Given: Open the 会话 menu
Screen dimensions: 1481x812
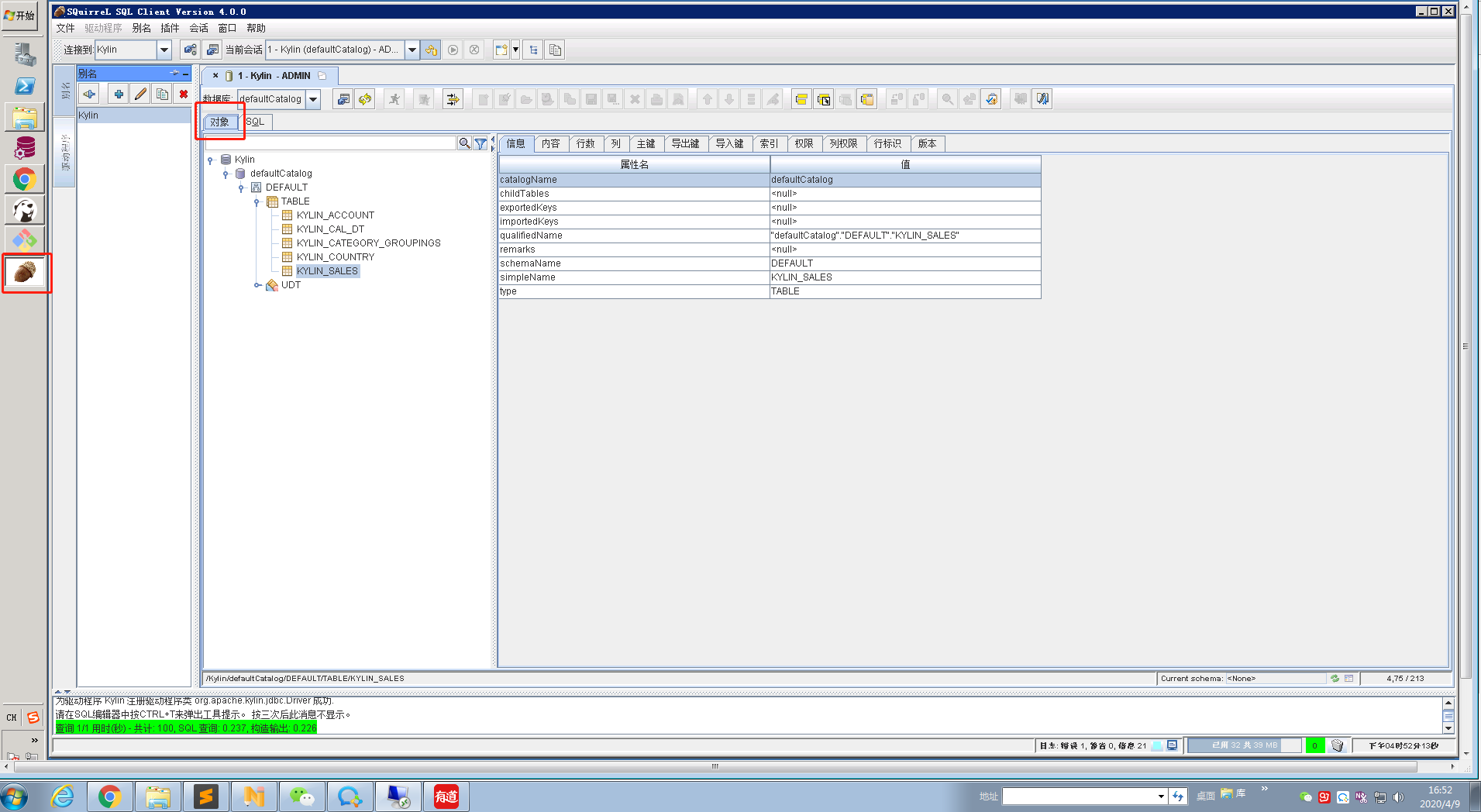Looking at the screenshot, I should coord(198,28).
